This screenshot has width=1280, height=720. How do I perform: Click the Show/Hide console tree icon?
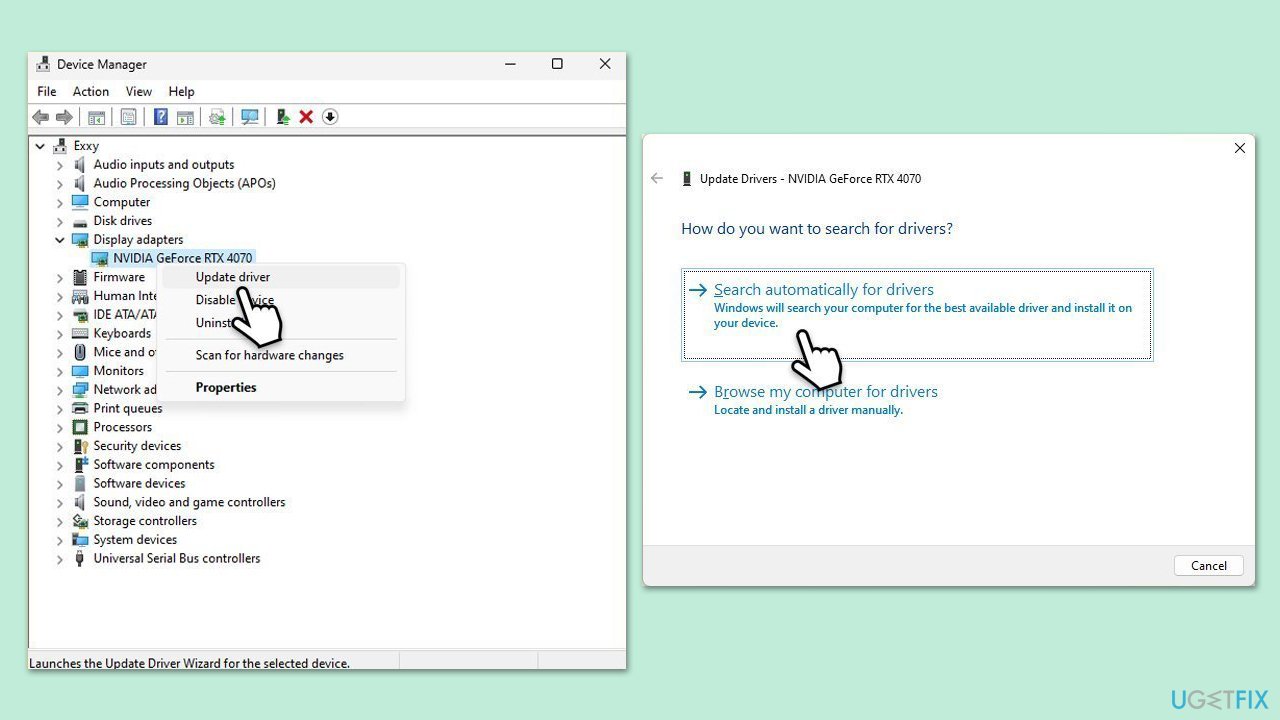pos(97,117)
